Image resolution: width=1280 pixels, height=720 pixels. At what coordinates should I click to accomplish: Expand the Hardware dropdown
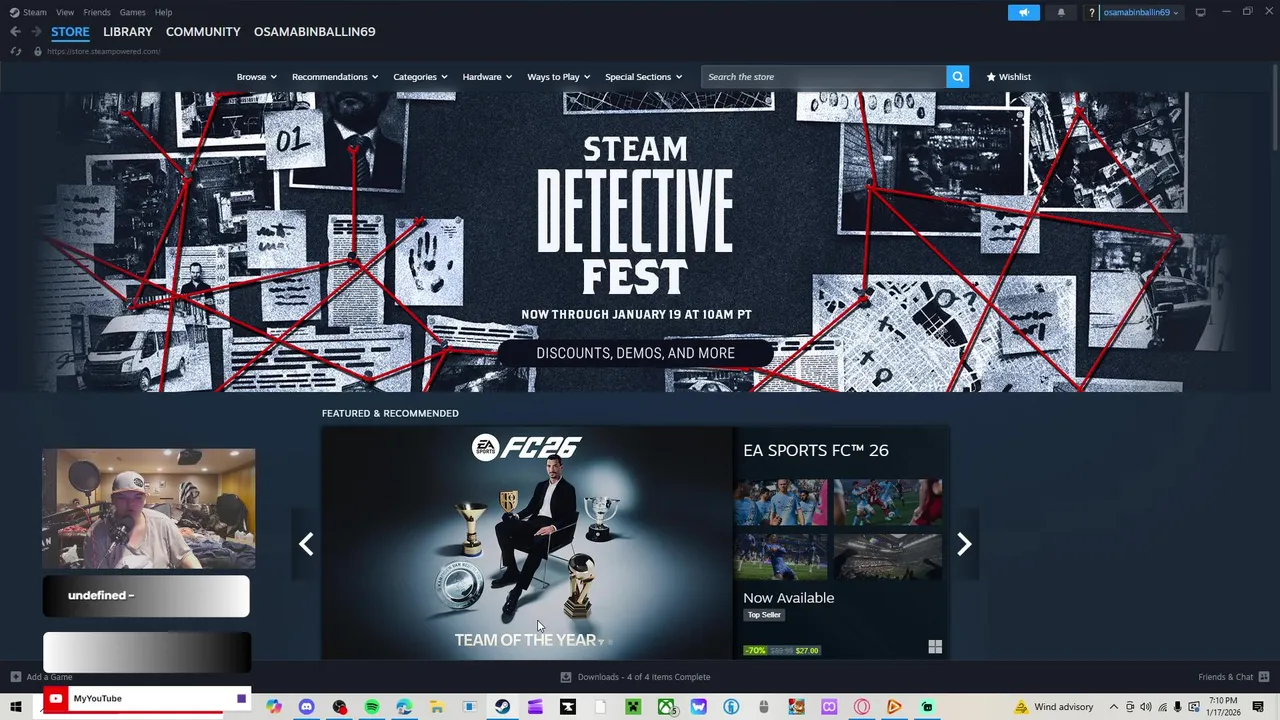coord(487,77)
